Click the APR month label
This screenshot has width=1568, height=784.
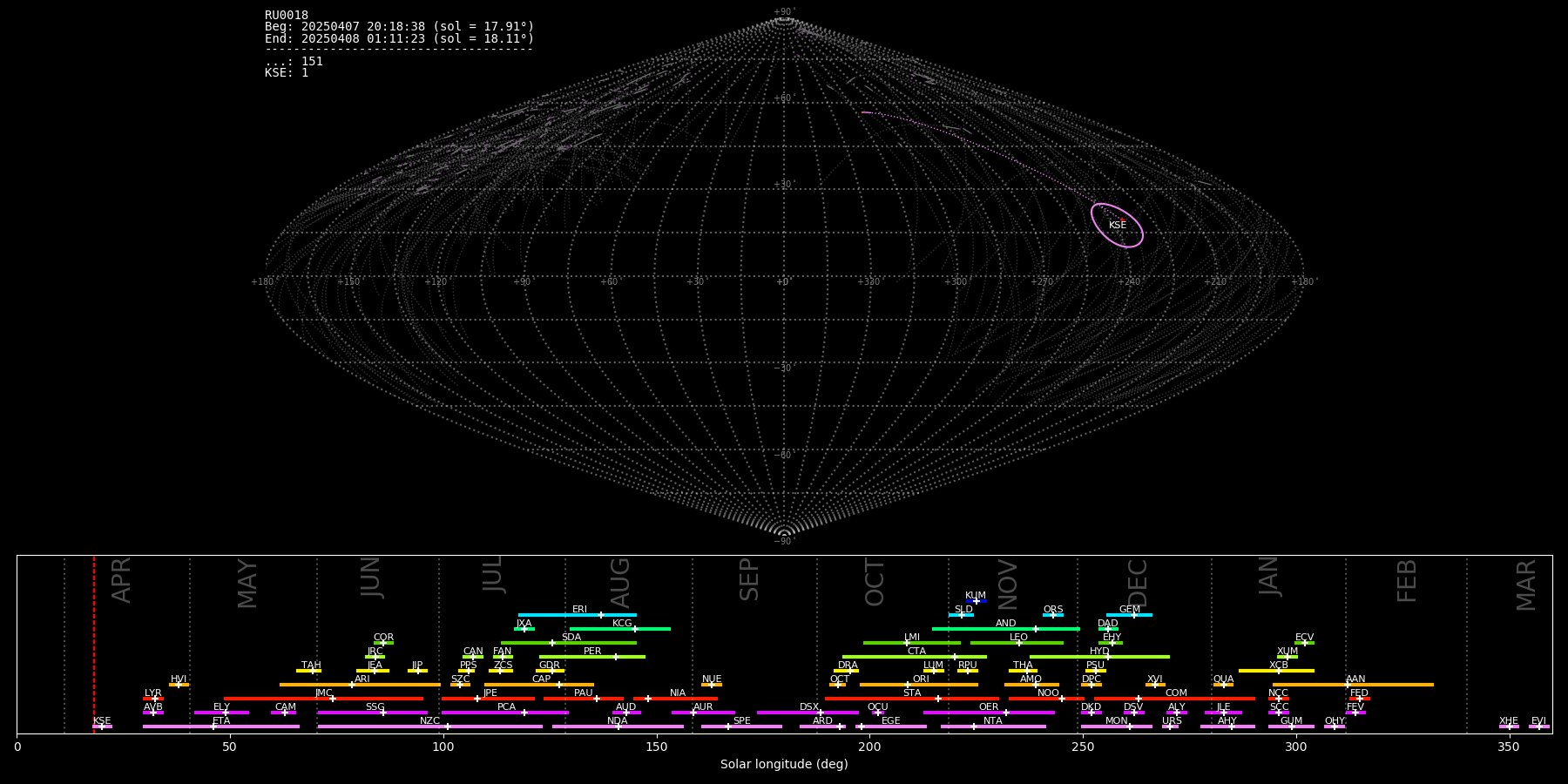pyautogui.click(x=121, y=580)
